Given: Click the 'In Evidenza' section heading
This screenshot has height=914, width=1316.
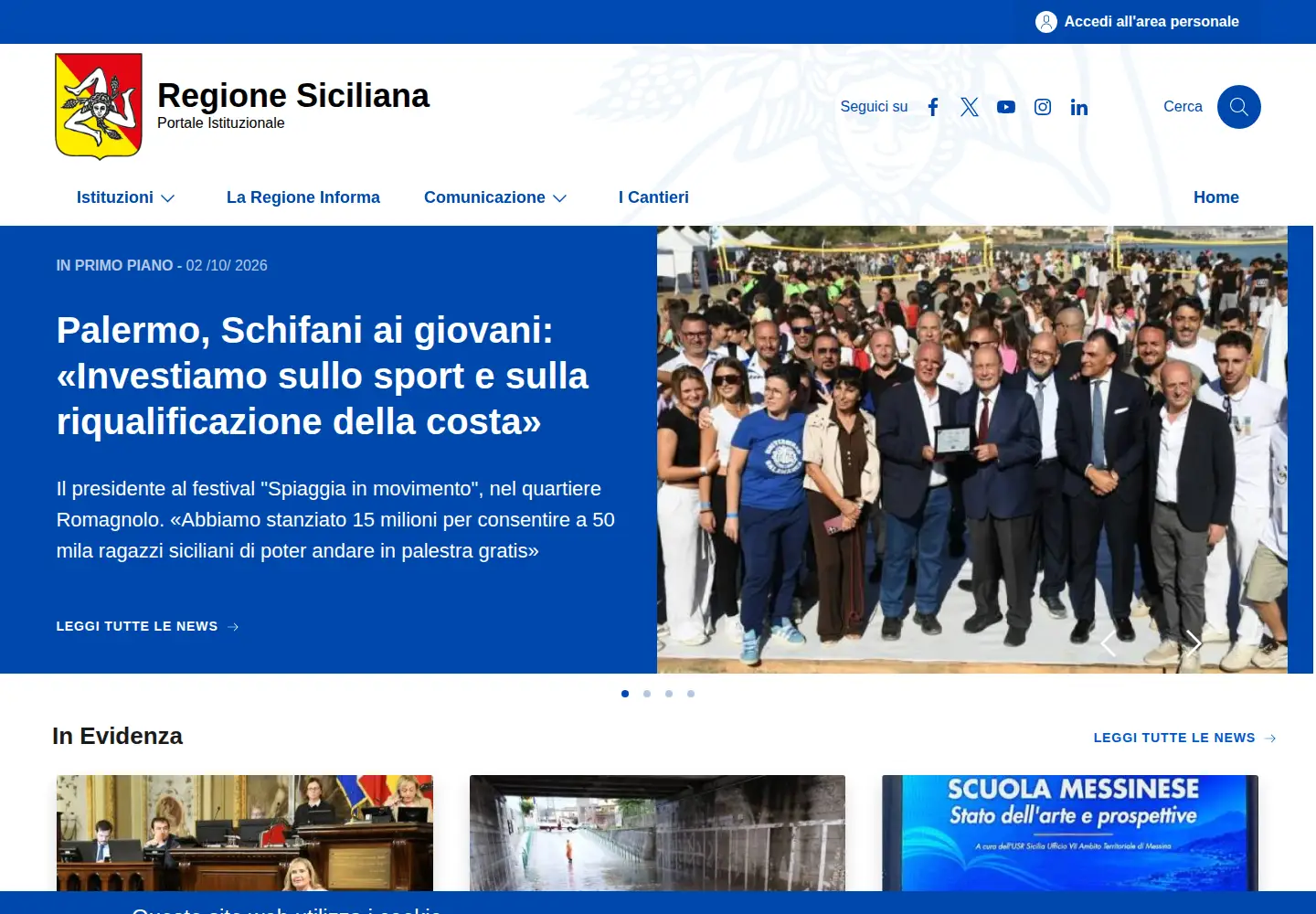Looking at the screenshot, I should [x=118, y=737].
